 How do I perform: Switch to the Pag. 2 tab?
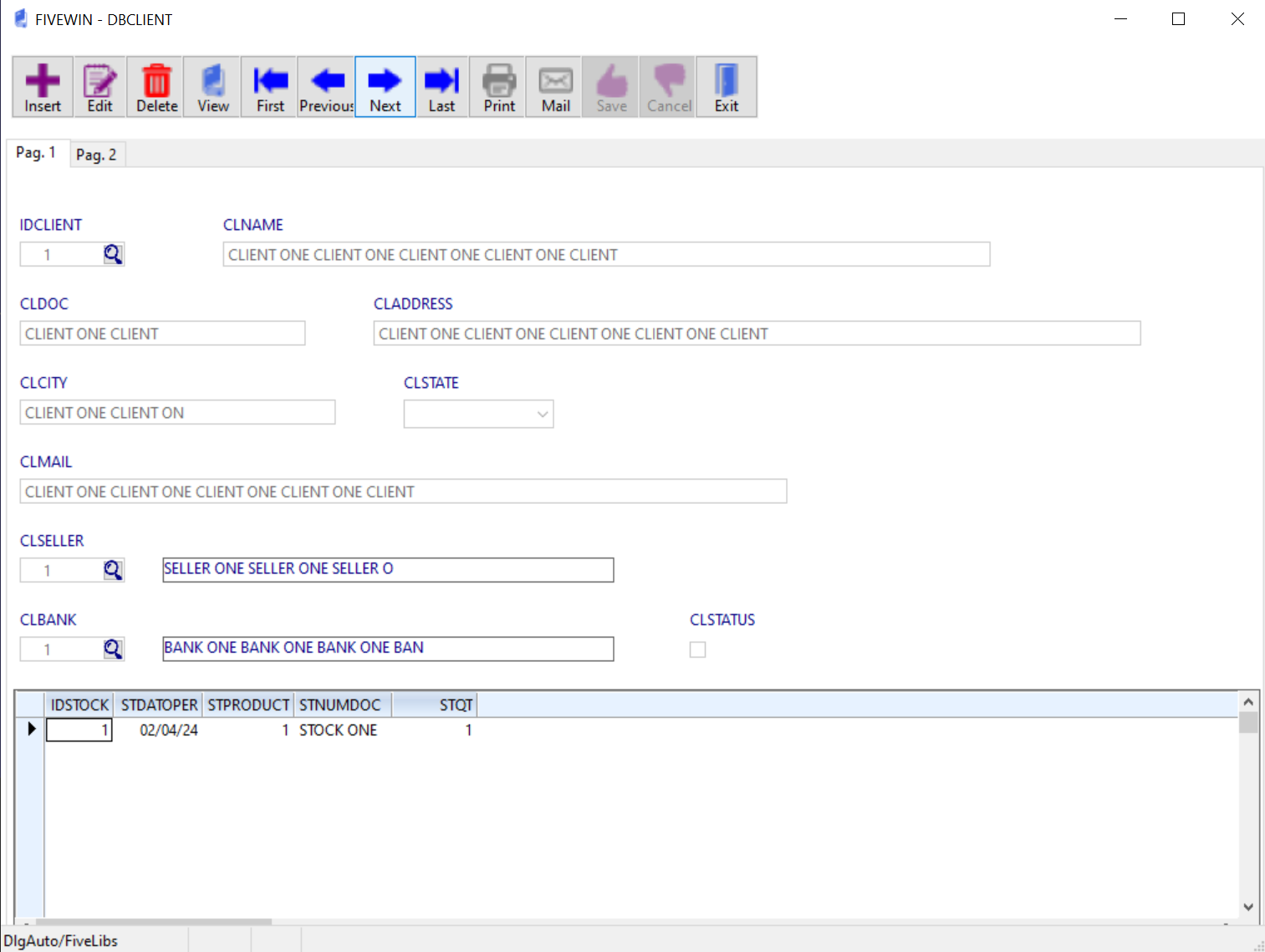tap(96, 155)
